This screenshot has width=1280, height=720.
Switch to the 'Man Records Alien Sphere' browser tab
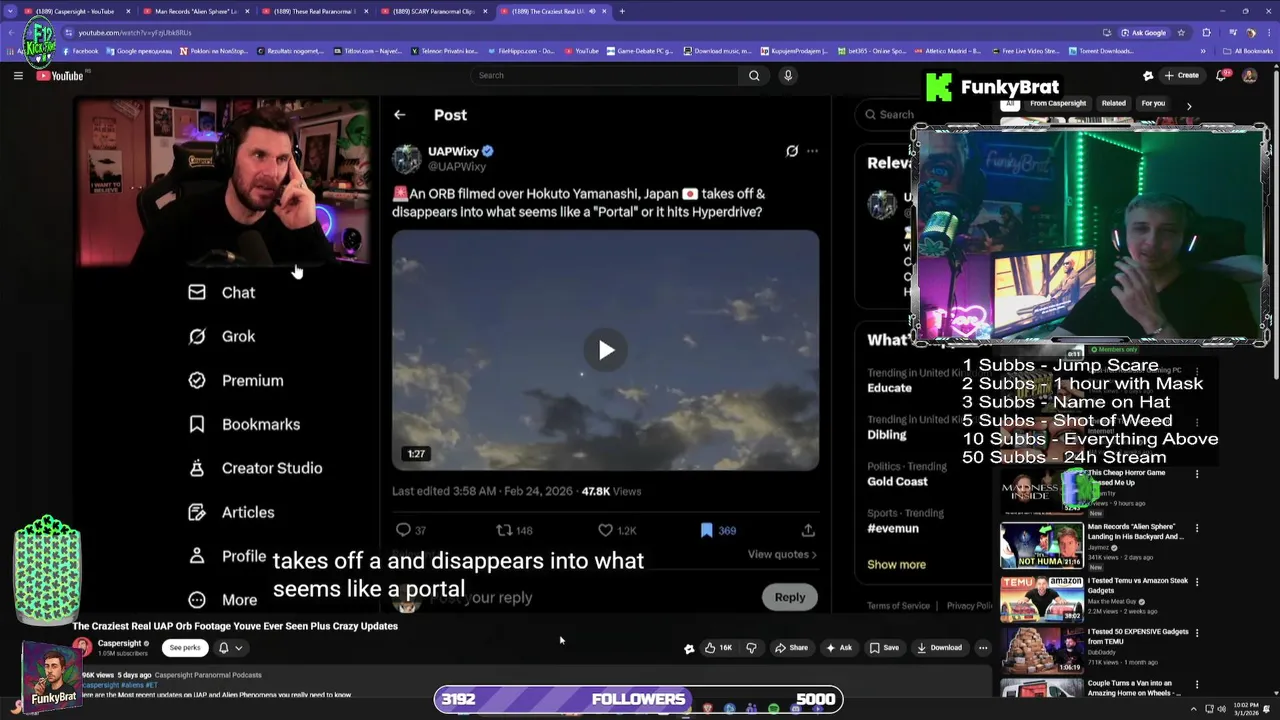(194, 11)
